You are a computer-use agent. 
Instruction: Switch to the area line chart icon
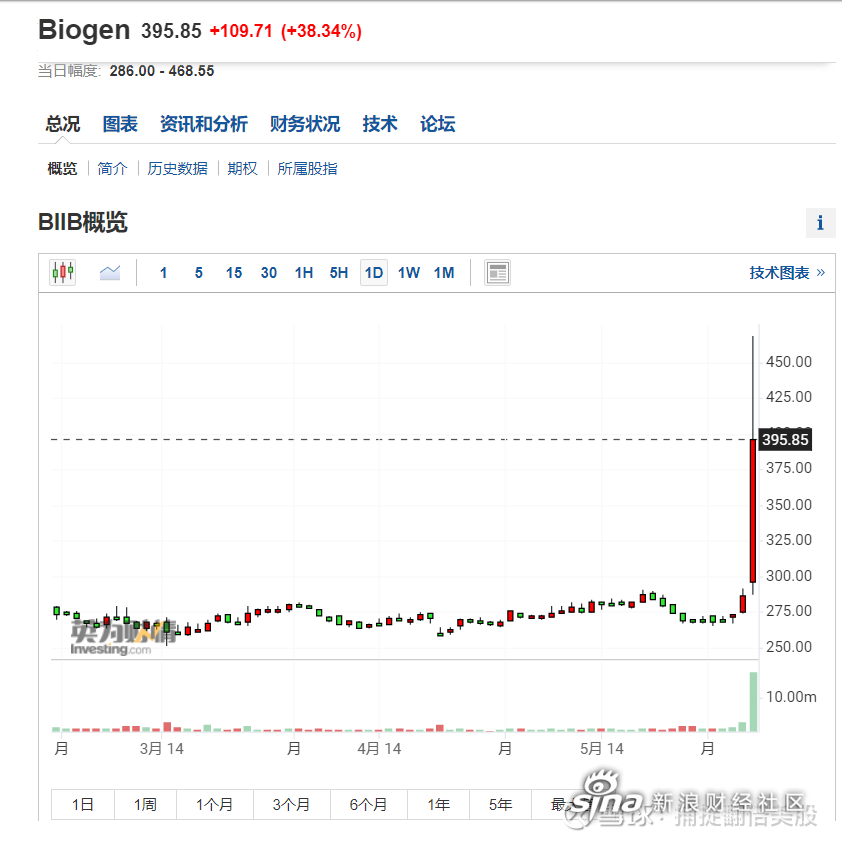tap(110, 273)
